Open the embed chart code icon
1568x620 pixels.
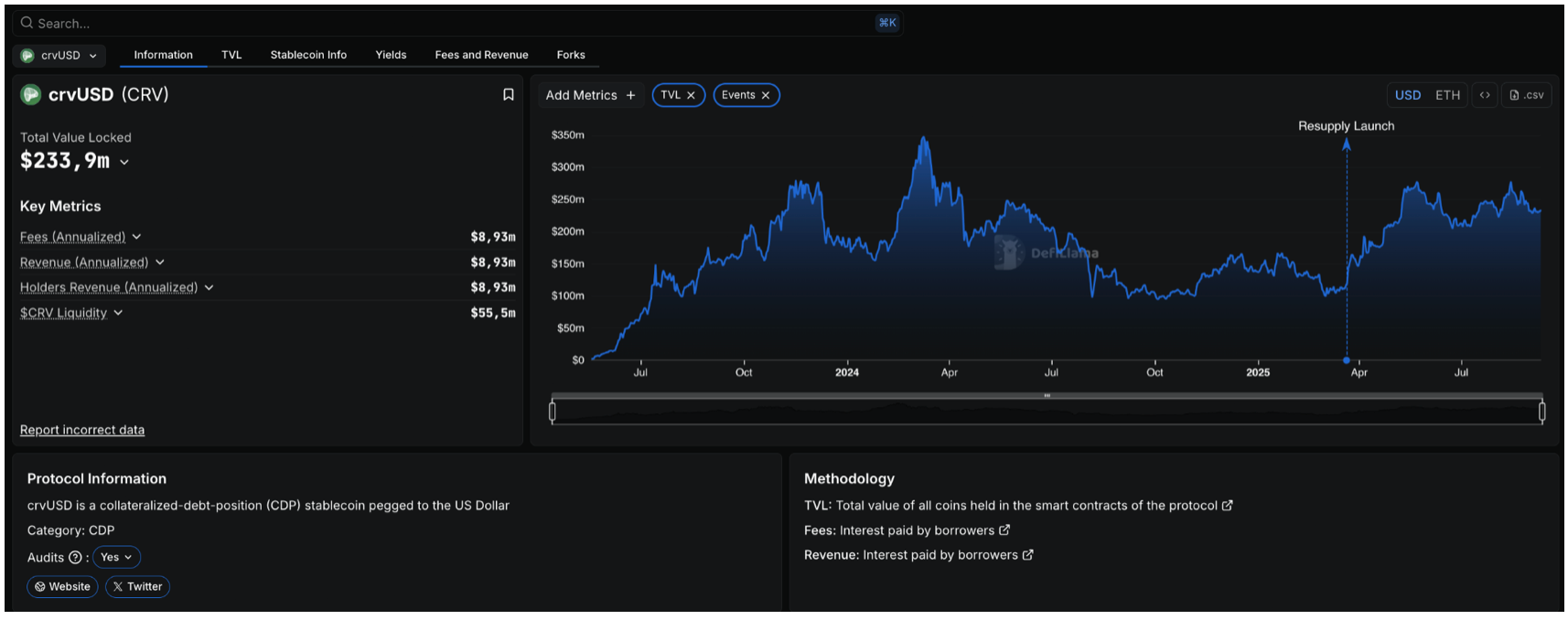tap(1485, 95)
